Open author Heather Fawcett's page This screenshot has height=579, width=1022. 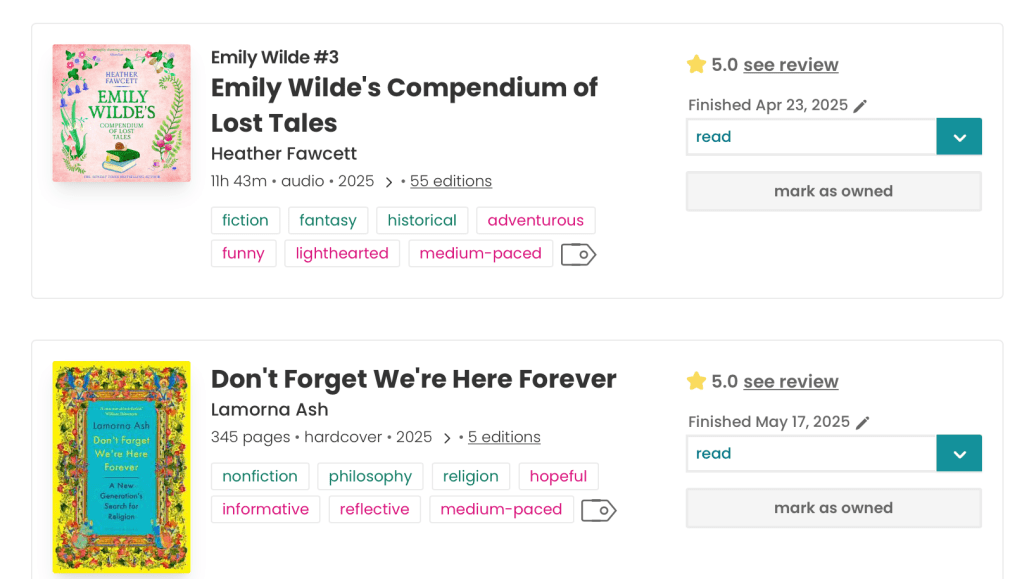tap(284, 154)
